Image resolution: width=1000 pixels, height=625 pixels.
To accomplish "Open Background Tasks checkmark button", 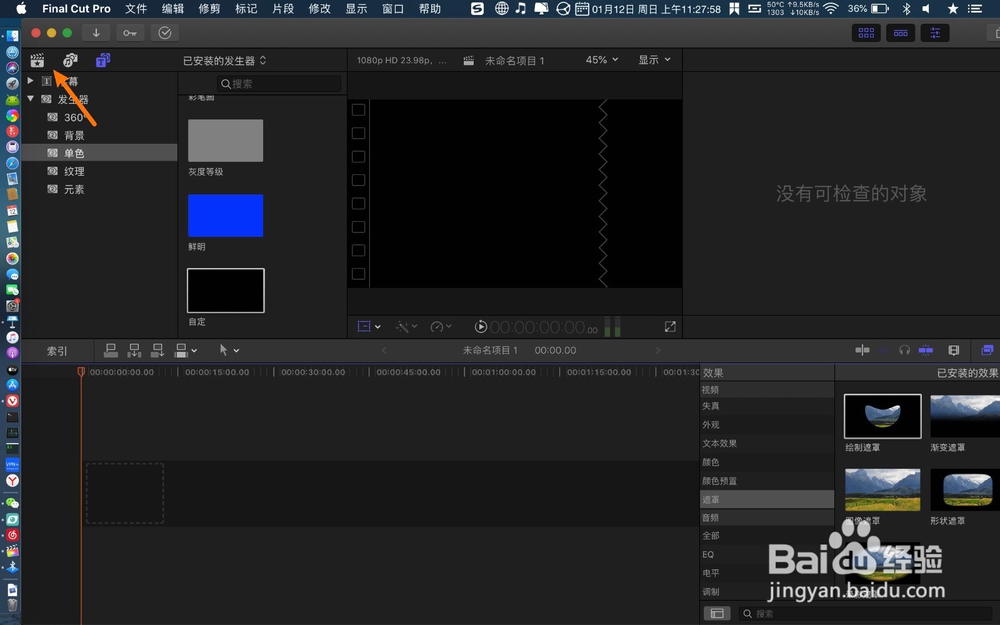I will click(165, 33).
